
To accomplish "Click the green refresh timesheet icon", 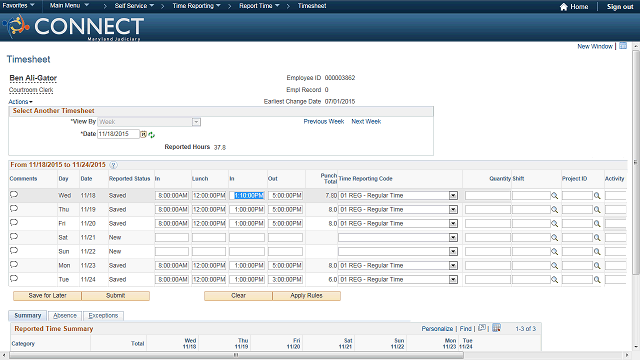I will (151, 135).
